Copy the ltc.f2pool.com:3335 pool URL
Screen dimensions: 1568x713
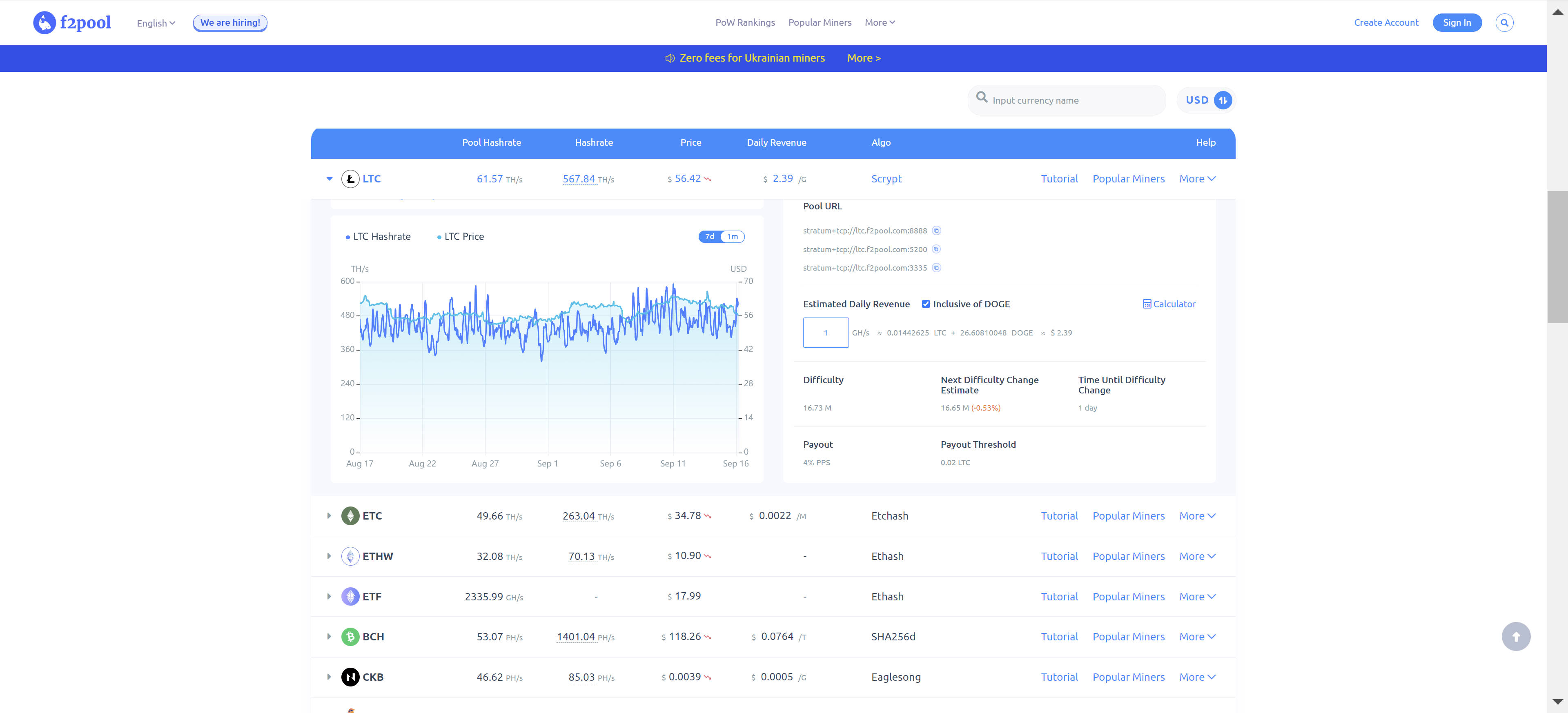(x=937, y=268)
